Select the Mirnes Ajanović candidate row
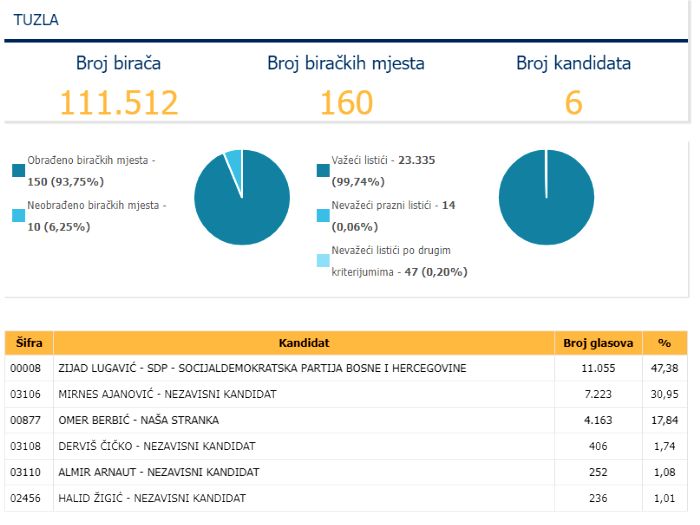 coord(346,394)
